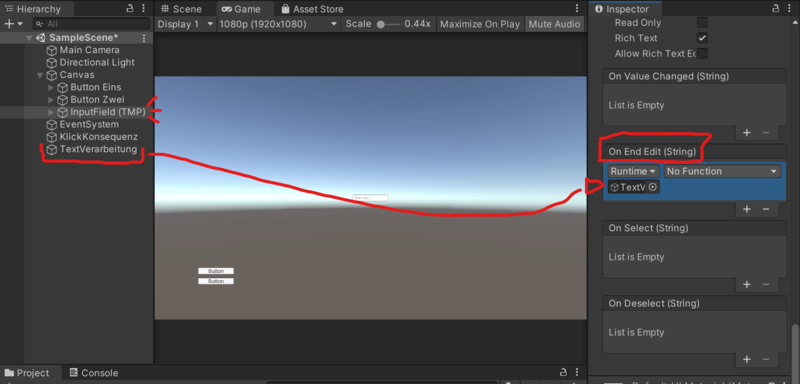Add listener to On Value Changed

(747, 133)
